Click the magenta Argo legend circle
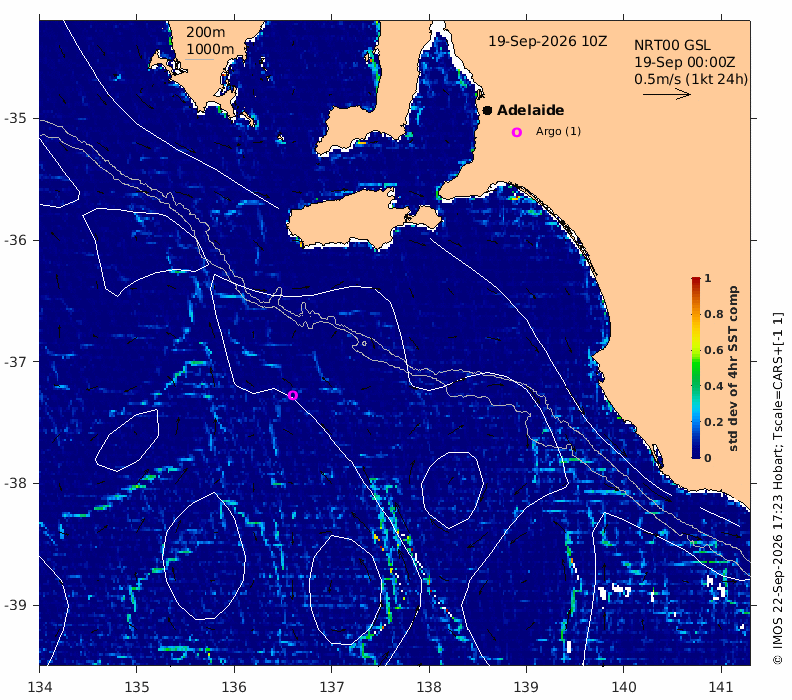The height and width of the screenshot is (700, 792). click(x=516, y=132)
